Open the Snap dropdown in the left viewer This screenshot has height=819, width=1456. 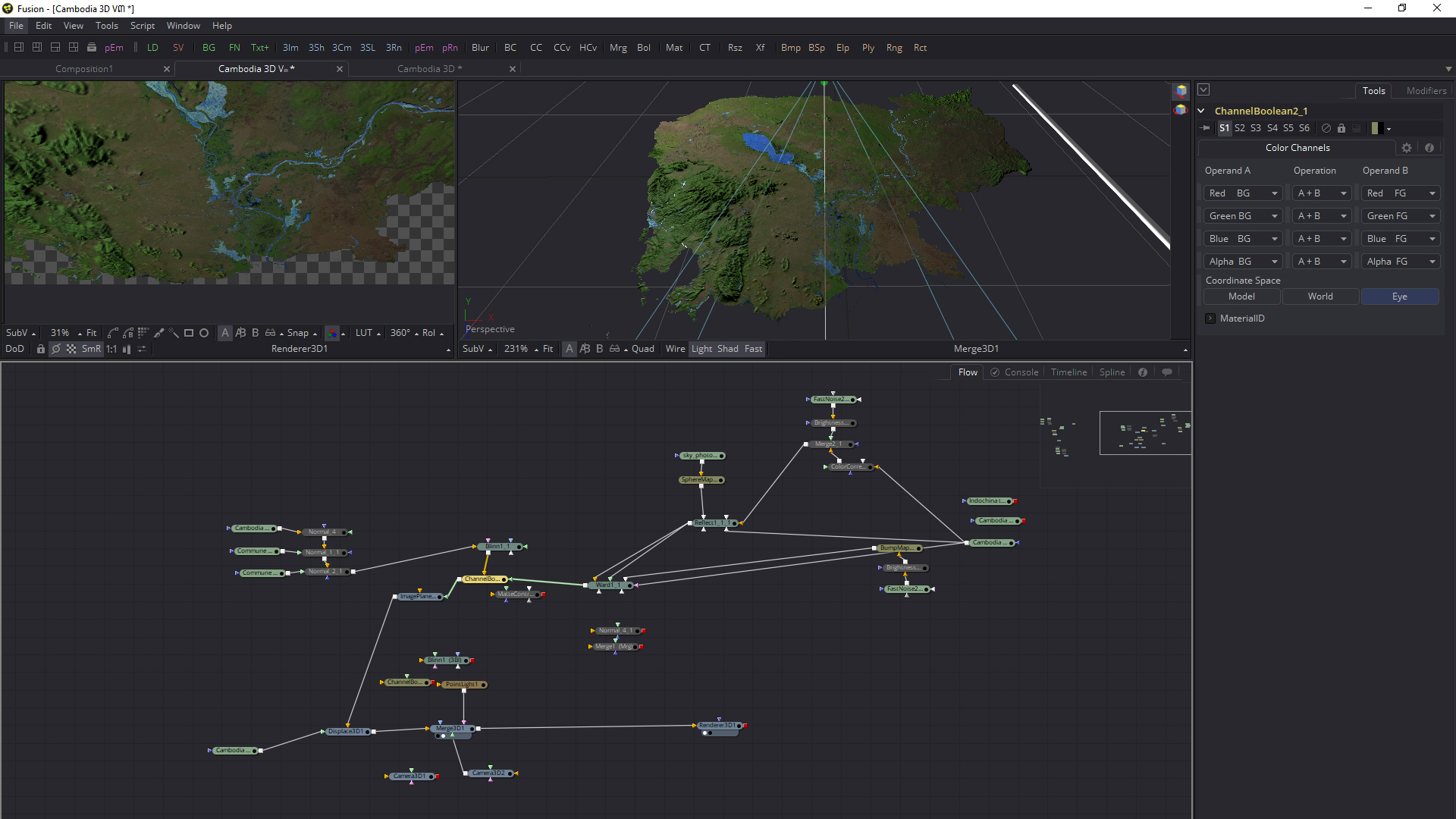click(x=302, y=333)
